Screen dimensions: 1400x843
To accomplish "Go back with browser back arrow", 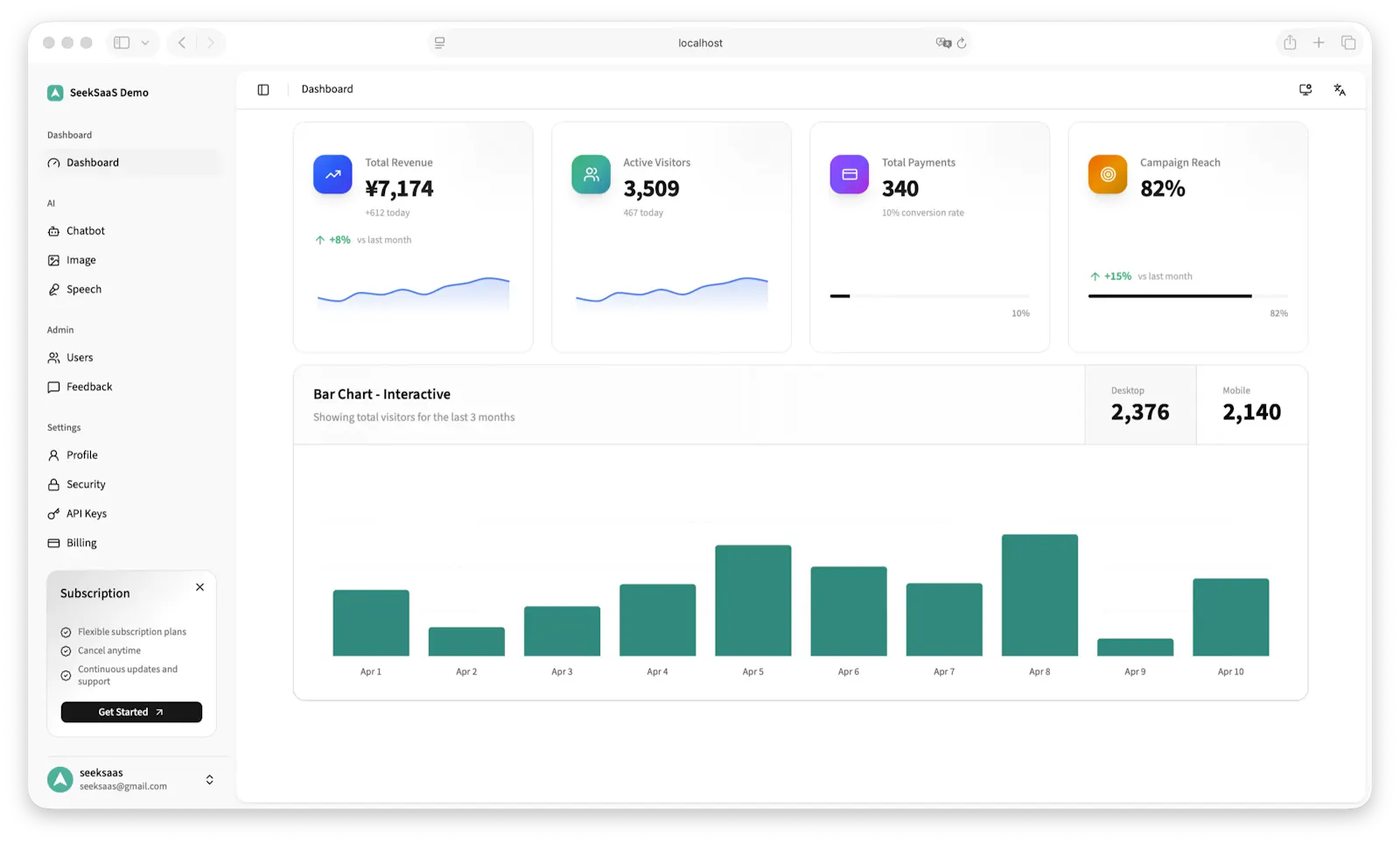I will coord(182,43).
